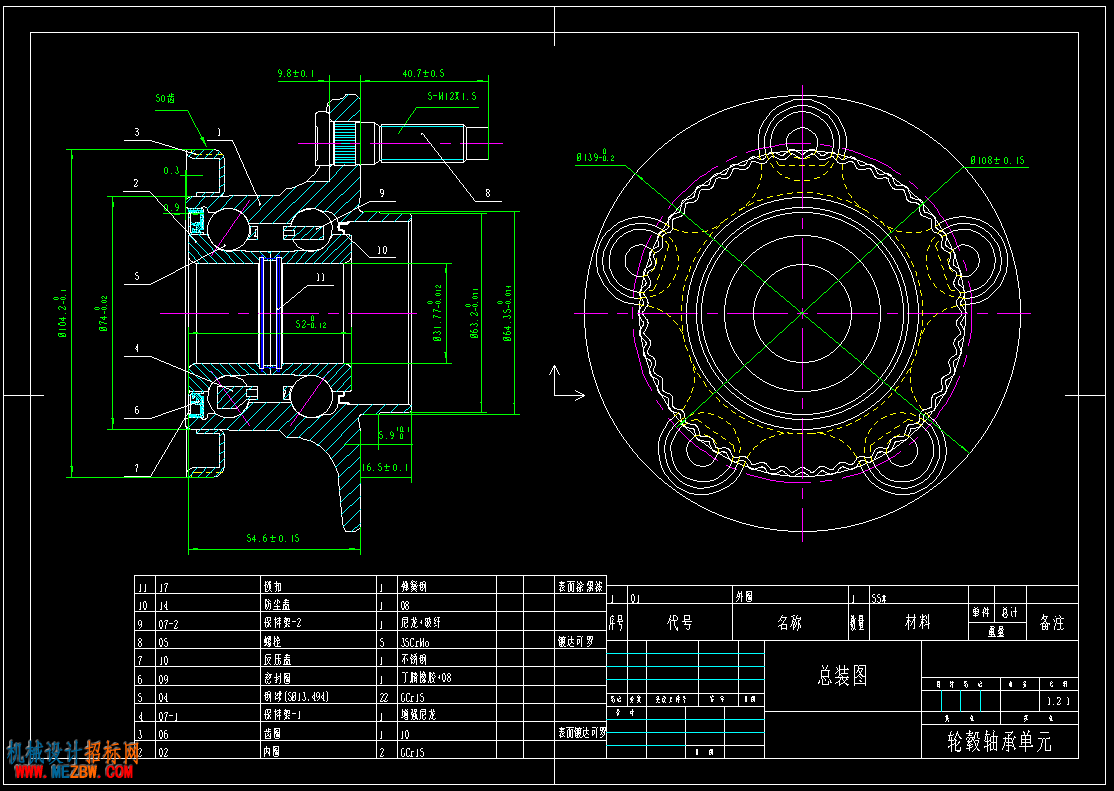This screenshot has width=1114, height=791.
Task: Select the 54.6±0.15 width dimension
Action: (273, 538)
